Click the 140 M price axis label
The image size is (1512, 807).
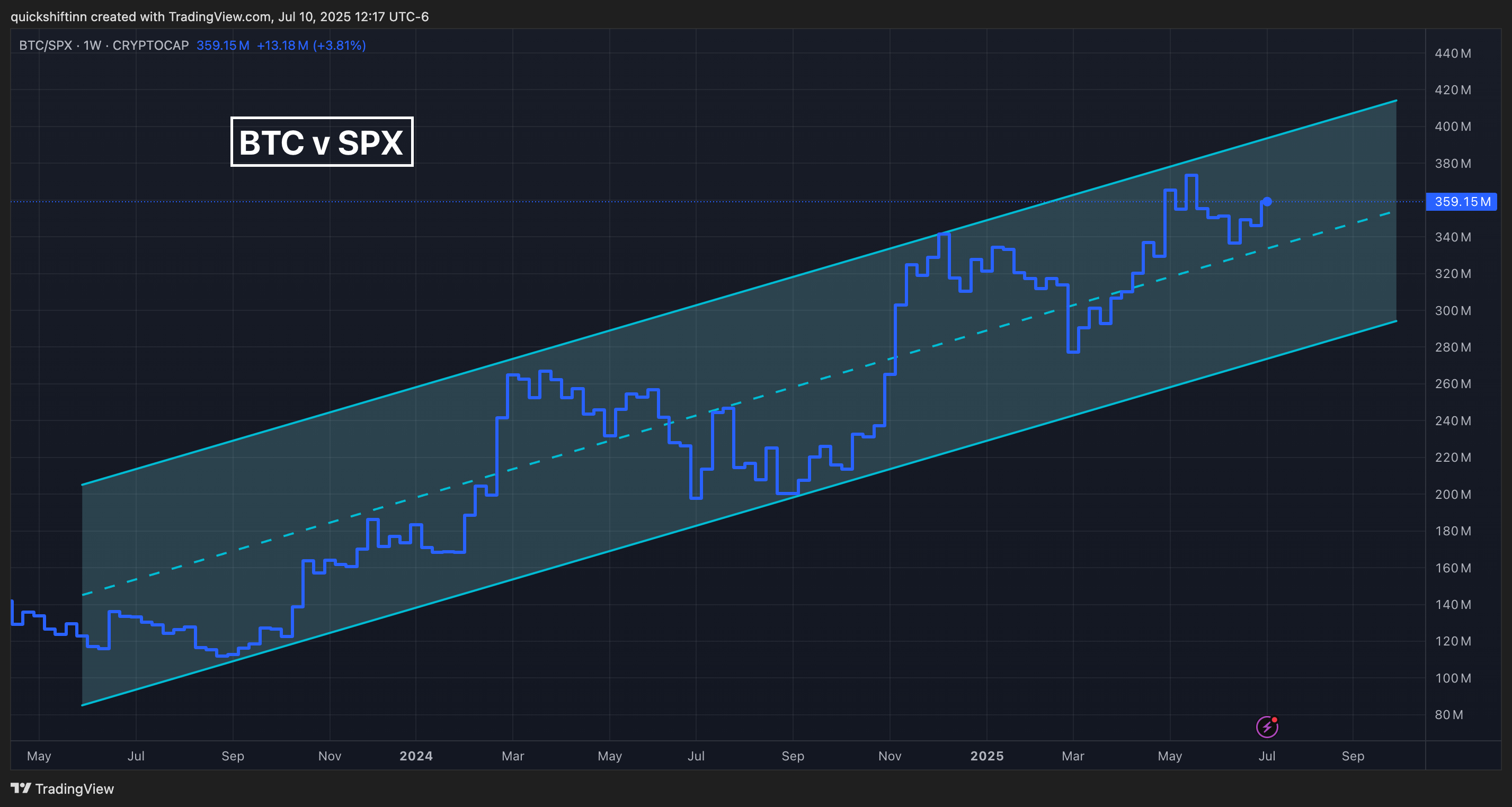click(x=1453, y=605)
